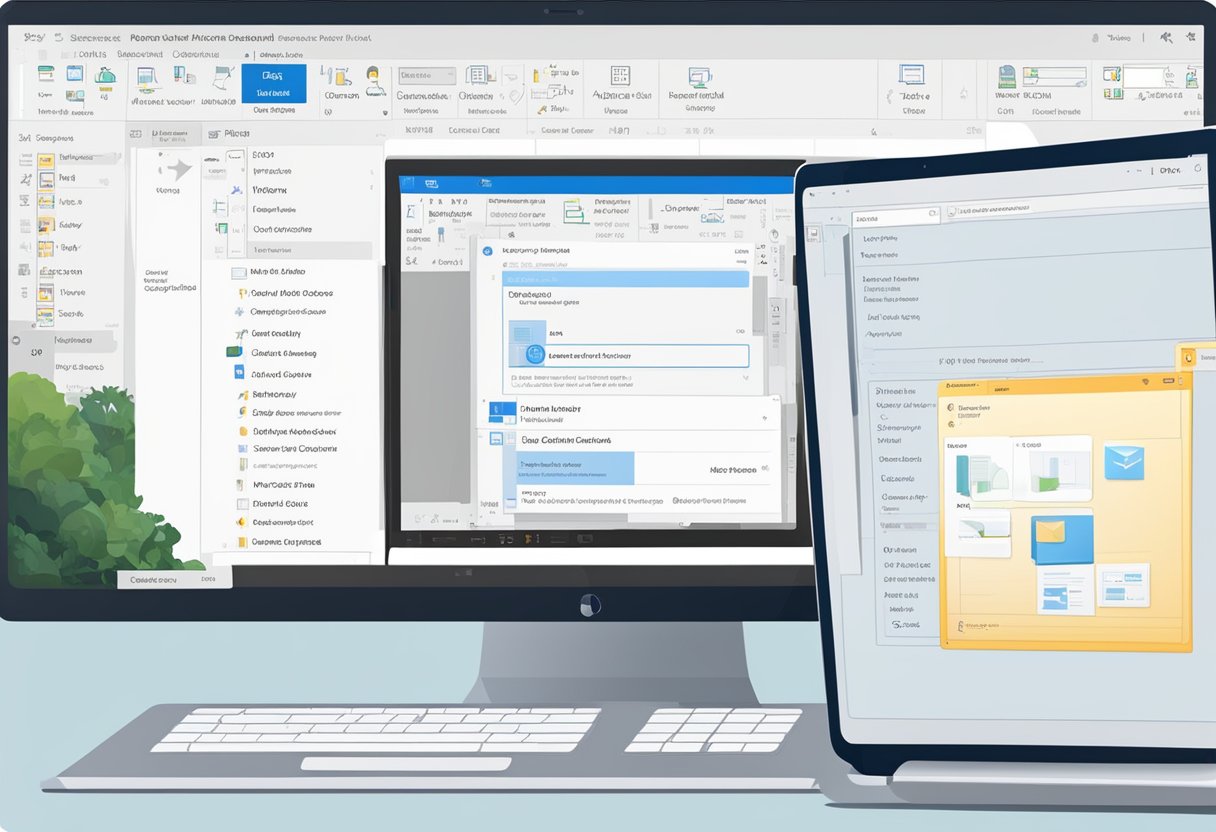Click the green stacked-layout icon in inner ribbon
The height and width of the screenshot is (832, 1216).
574,210
